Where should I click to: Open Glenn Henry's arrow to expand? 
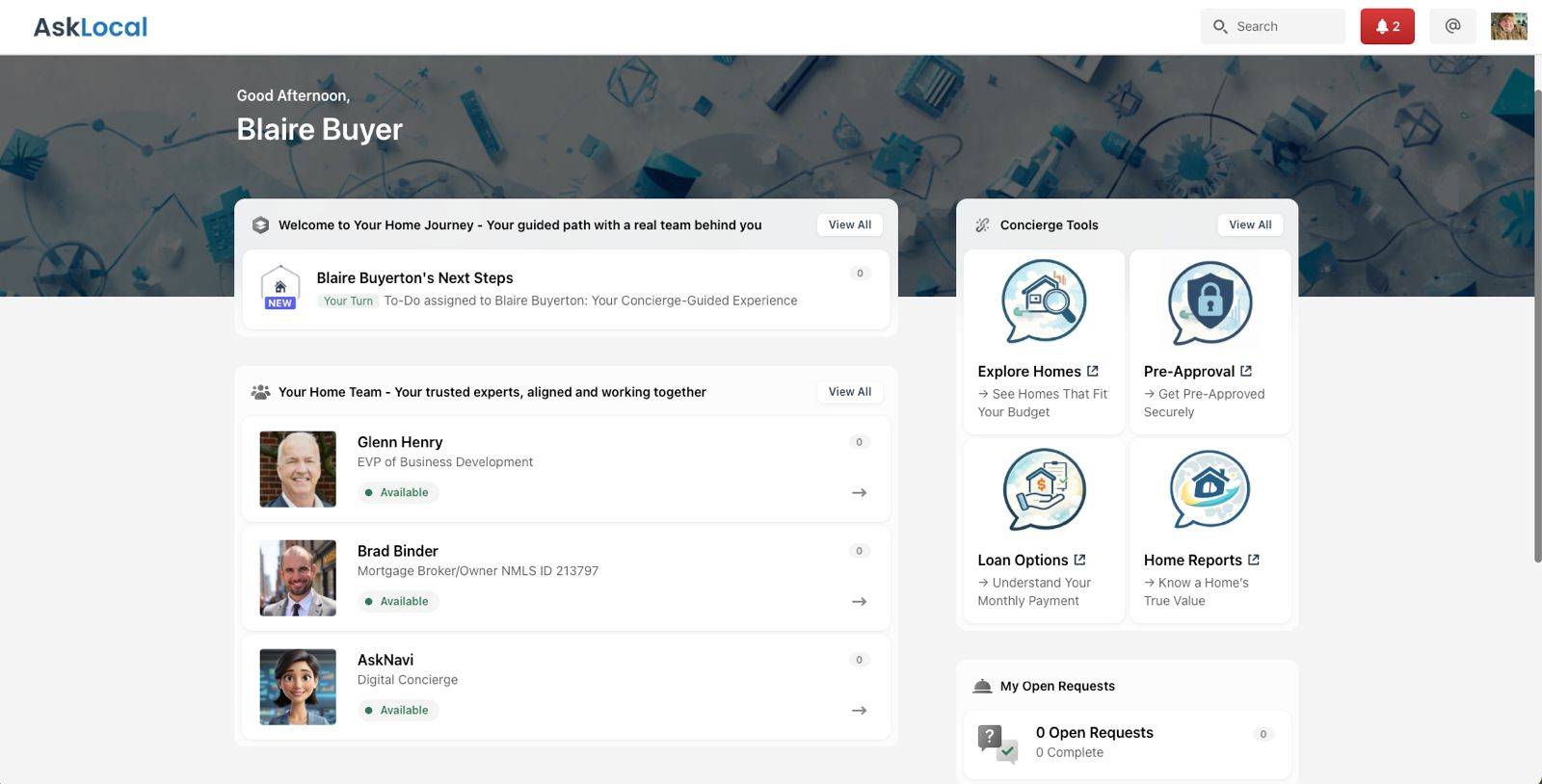pos(859,493)
